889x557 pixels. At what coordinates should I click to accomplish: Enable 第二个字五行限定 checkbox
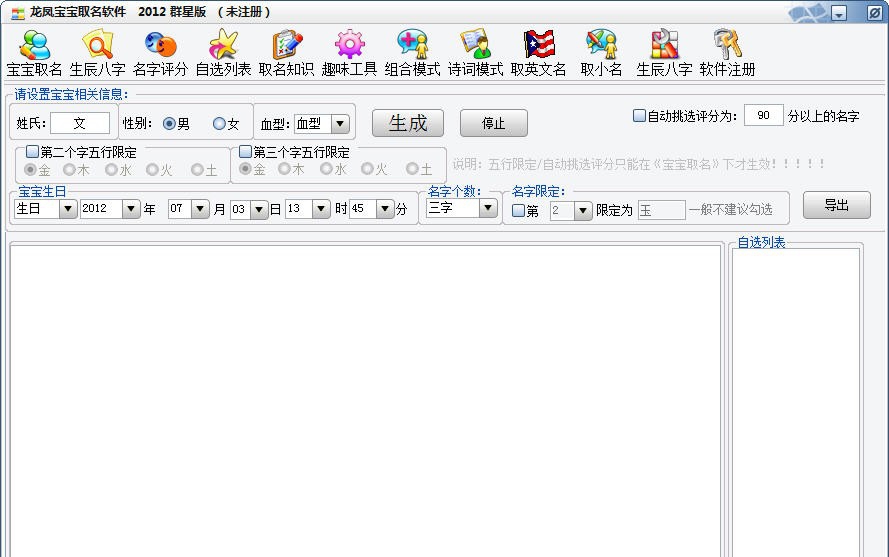pyautogui.click(x=32, y=152)
